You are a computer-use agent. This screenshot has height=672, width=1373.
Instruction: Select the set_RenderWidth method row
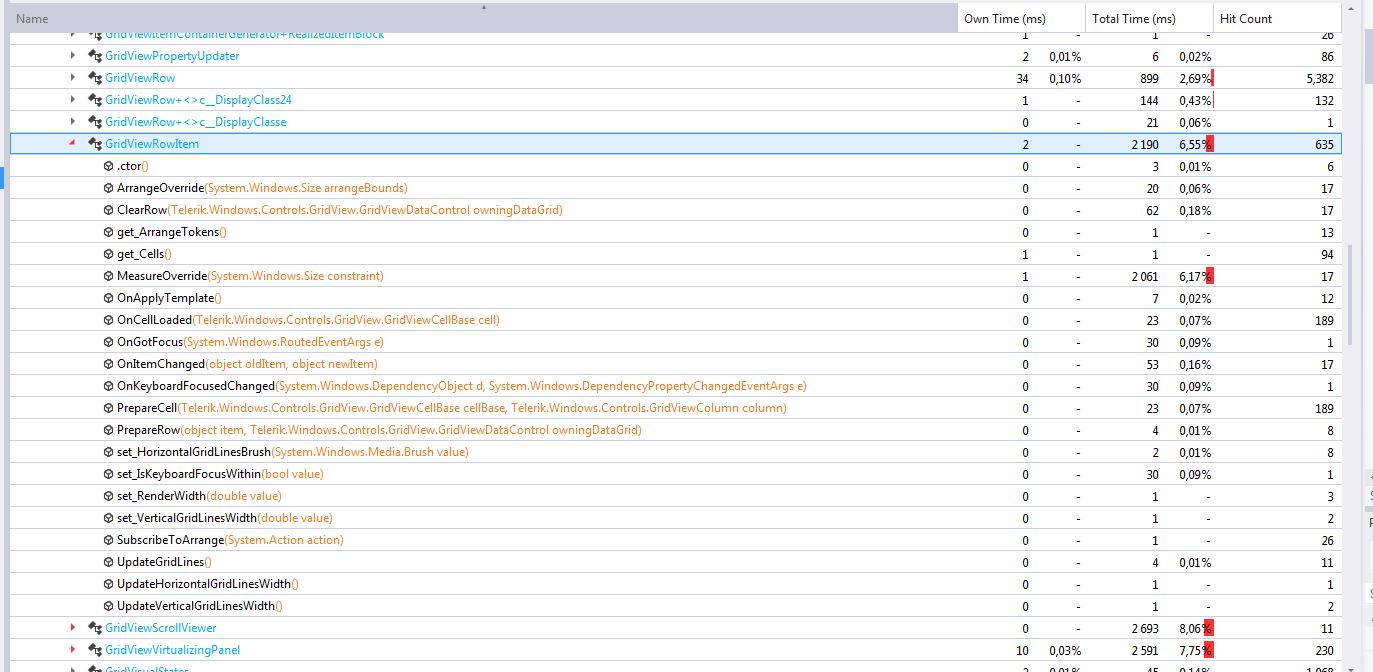[675, 496]
